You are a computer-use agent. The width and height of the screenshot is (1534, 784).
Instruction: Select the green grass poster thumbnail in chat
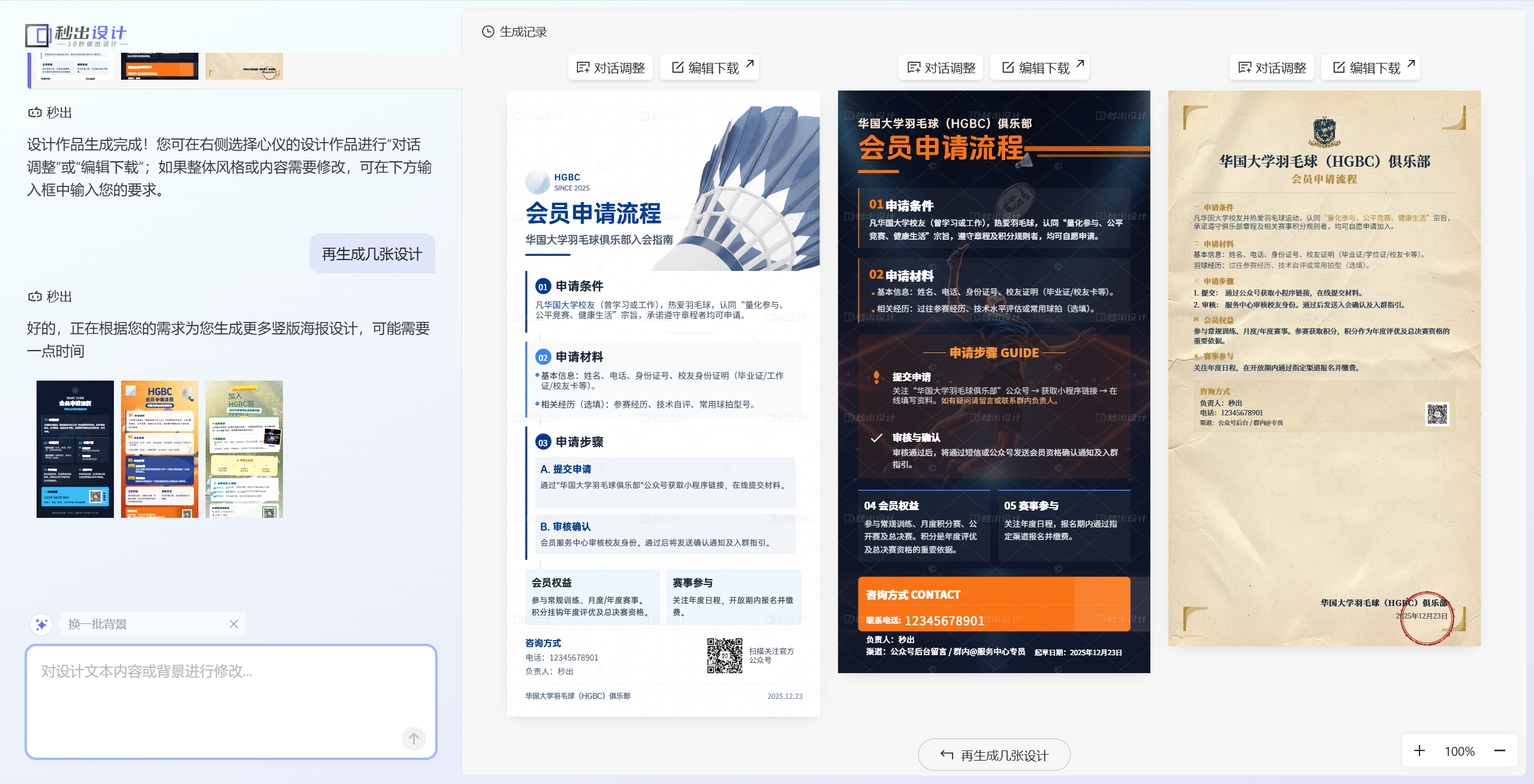click(244, 449)
